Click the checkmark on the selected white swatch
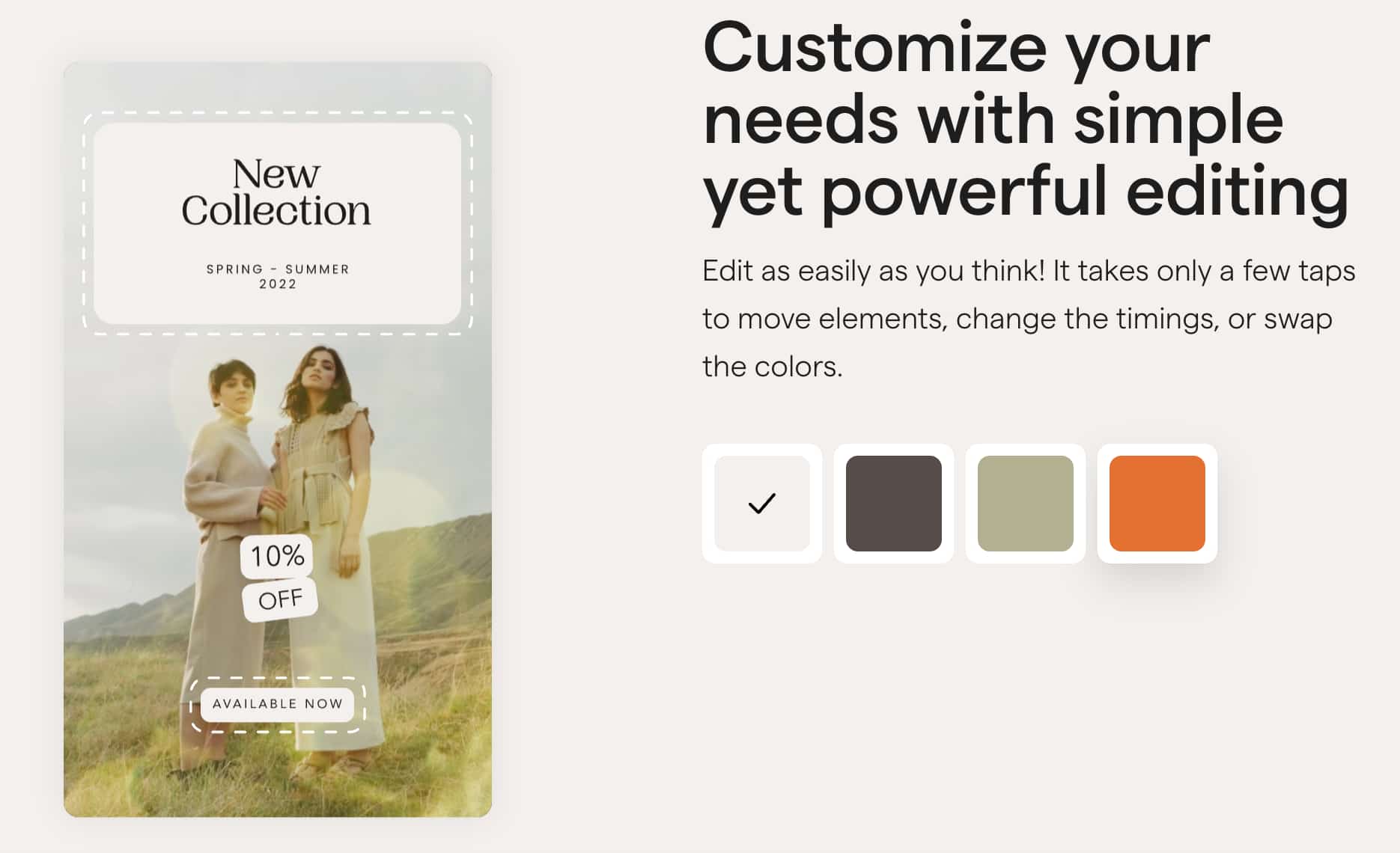This screenshot has height=853, width=1400. (x=761, y=504)
